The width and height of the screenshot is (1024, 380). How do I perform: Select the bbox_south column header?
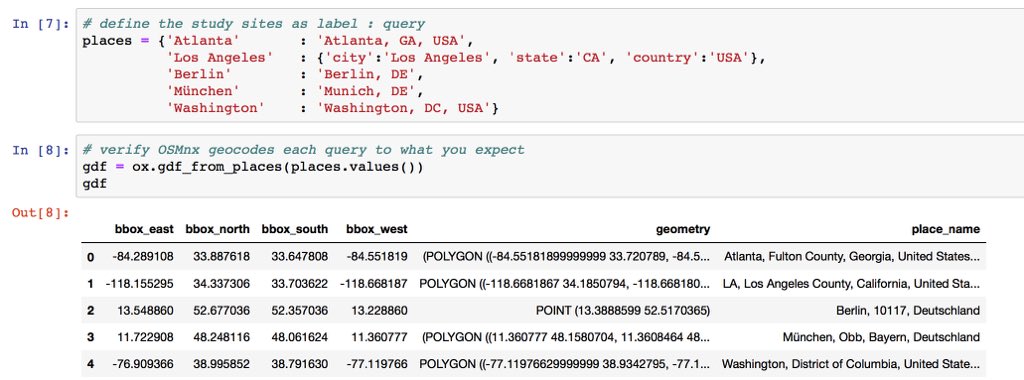(x=295, y=229)
